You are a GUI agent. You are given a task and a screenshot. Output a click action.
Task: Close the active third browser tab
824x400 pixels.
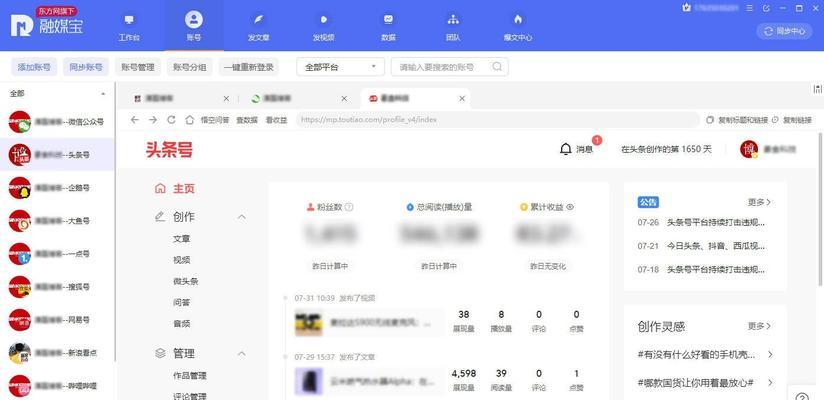point(462,98)
